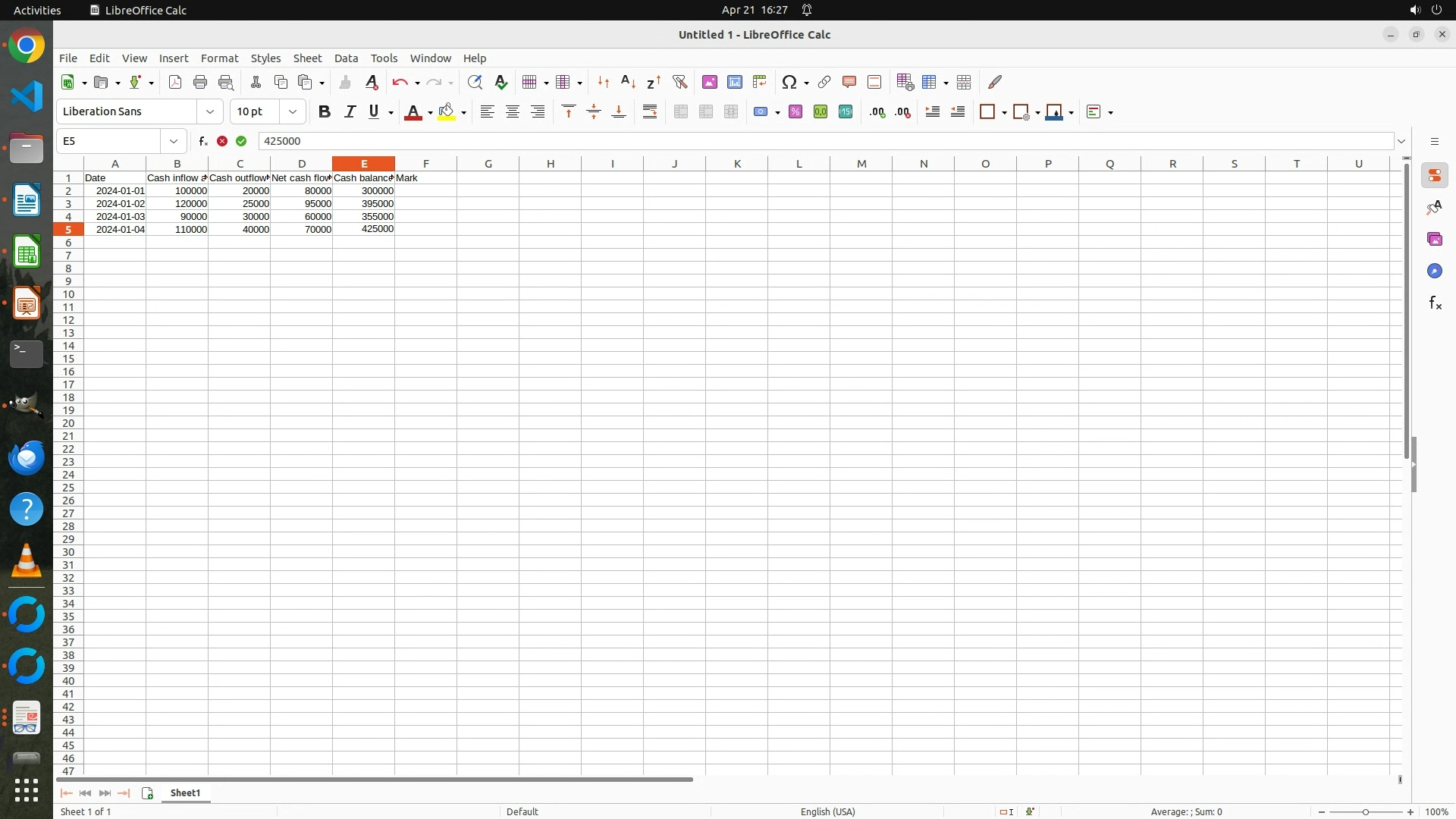Expand the Font Name dropdown
Viewport: 1456px width, 819px height.
tap(210, 112)
